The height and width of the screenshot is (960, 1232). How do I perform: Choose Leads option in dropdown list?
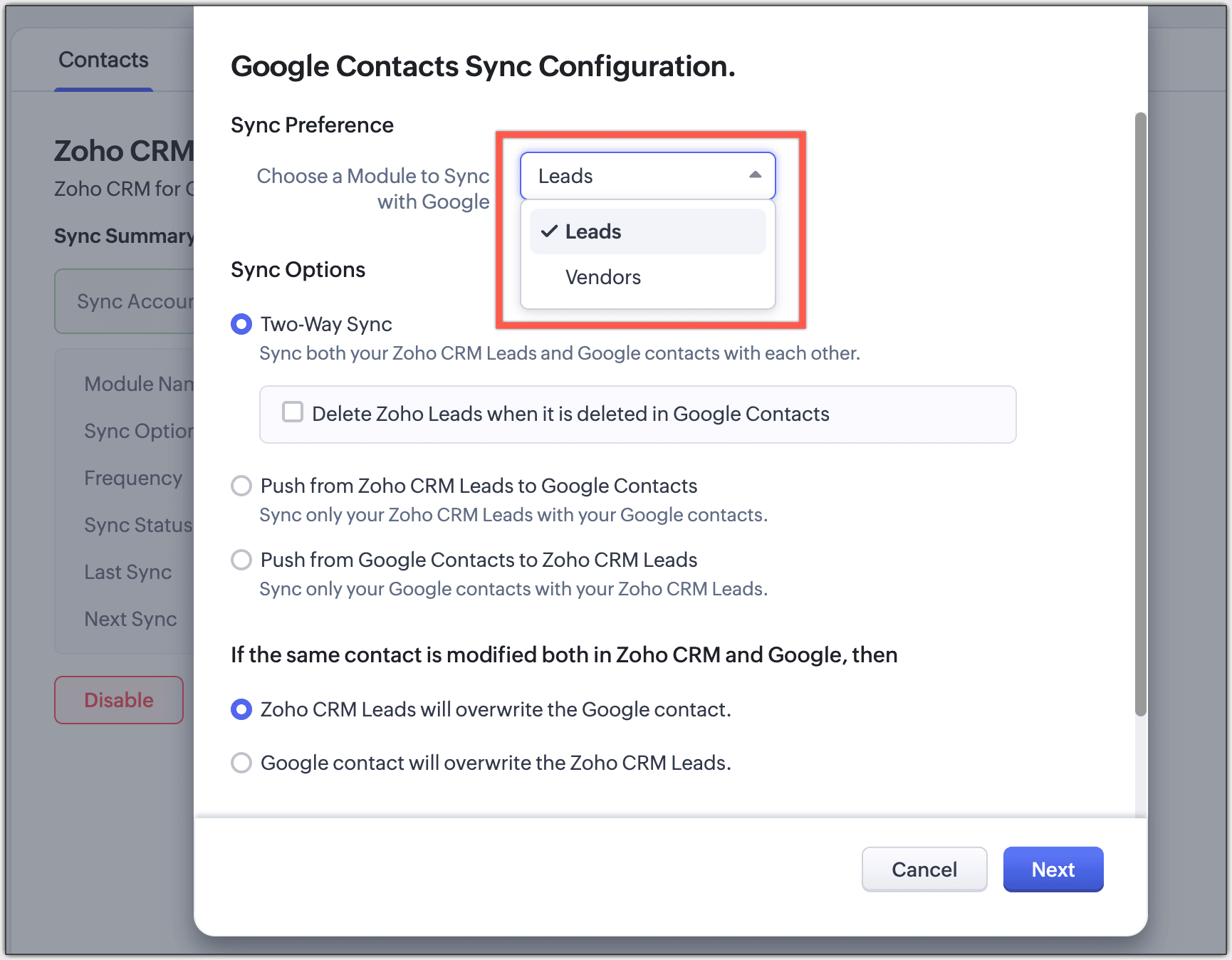592,231
